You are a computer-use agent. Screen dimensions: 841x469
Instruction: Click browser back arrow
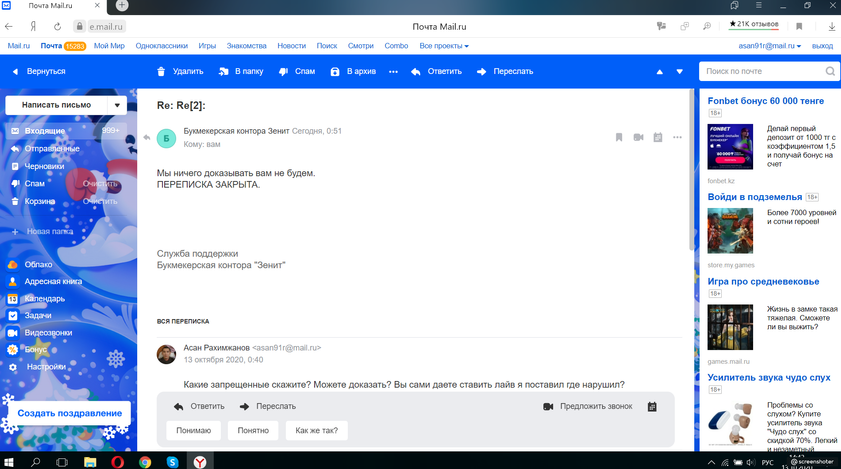9,26
